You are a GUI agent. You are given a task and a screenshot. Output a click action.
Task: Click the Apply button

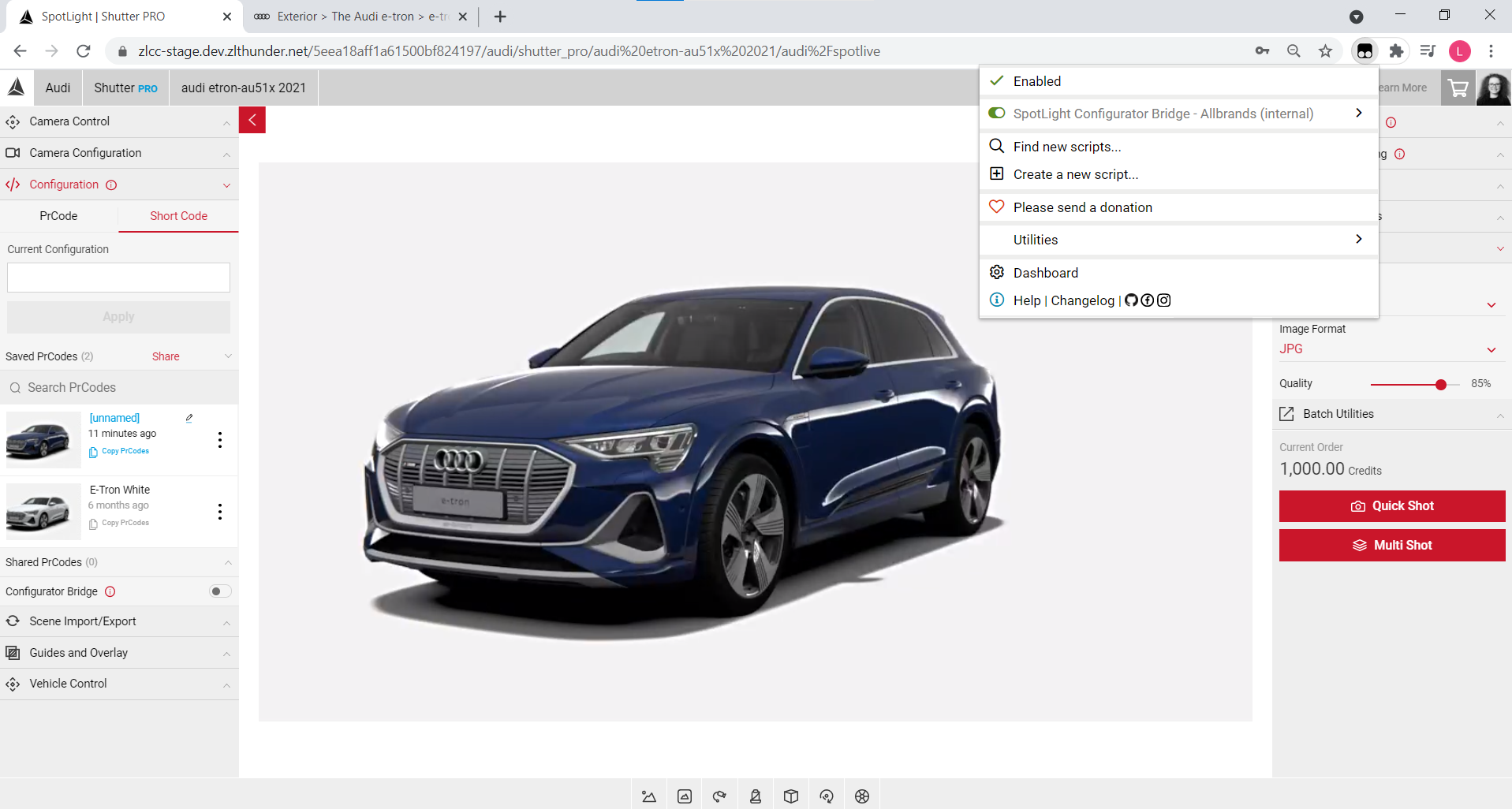pyautogui.click(x=118, y=317)
